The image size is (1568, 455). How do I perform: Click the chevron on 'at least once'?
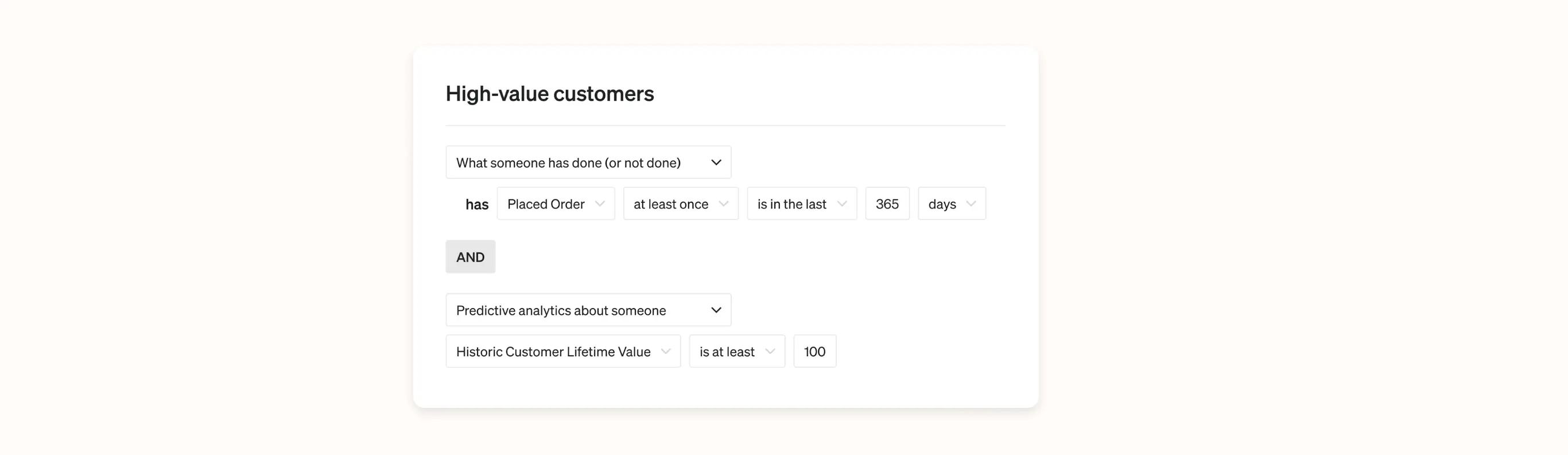pyautogui.click(x=724, y=203)
